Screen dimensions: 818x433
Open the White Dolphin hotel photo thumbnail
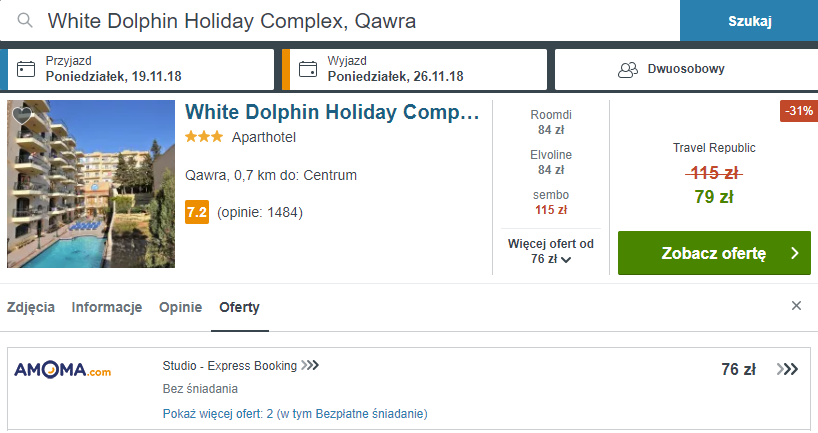(91, 184)
